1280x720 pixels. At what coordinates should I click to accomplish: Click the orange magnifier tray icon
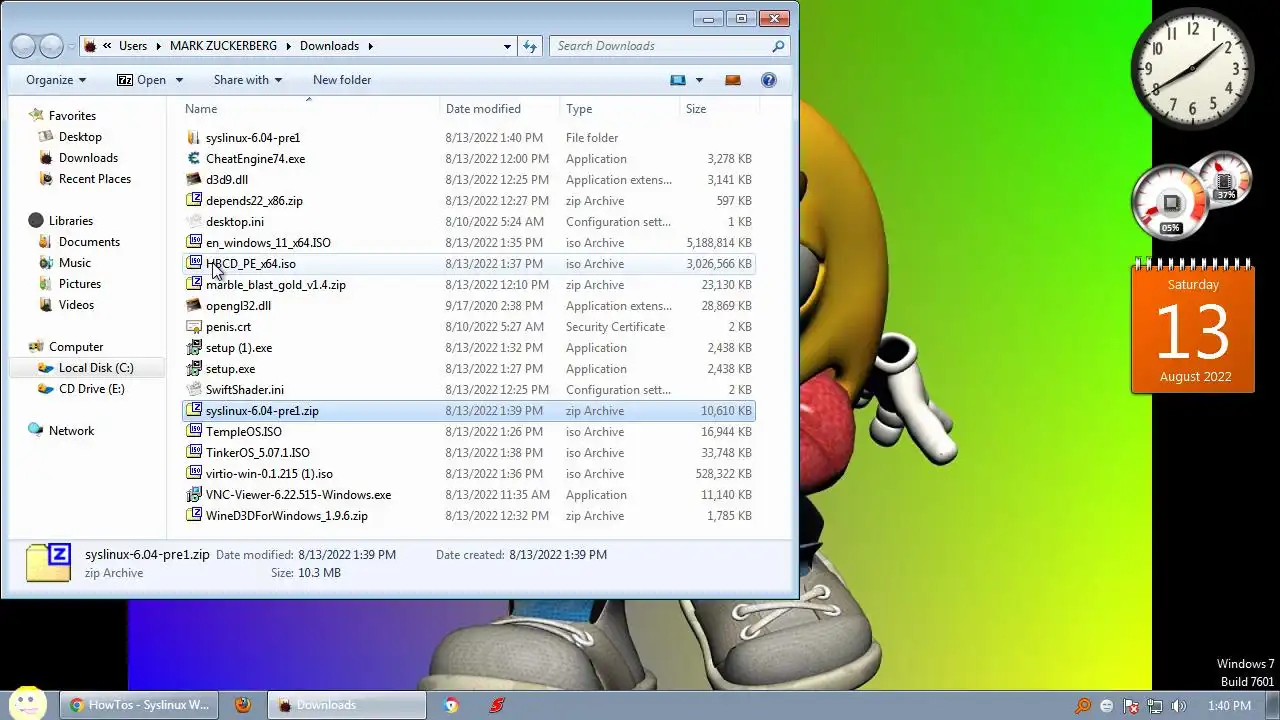[1083, 706]
